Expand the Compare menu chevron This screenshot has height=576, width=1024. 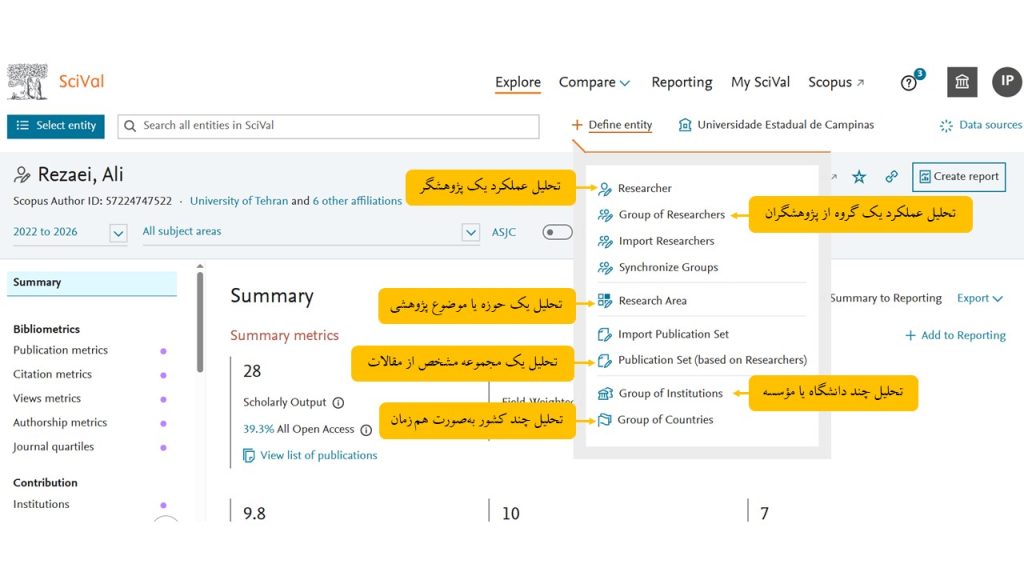(x=625, y=83)
